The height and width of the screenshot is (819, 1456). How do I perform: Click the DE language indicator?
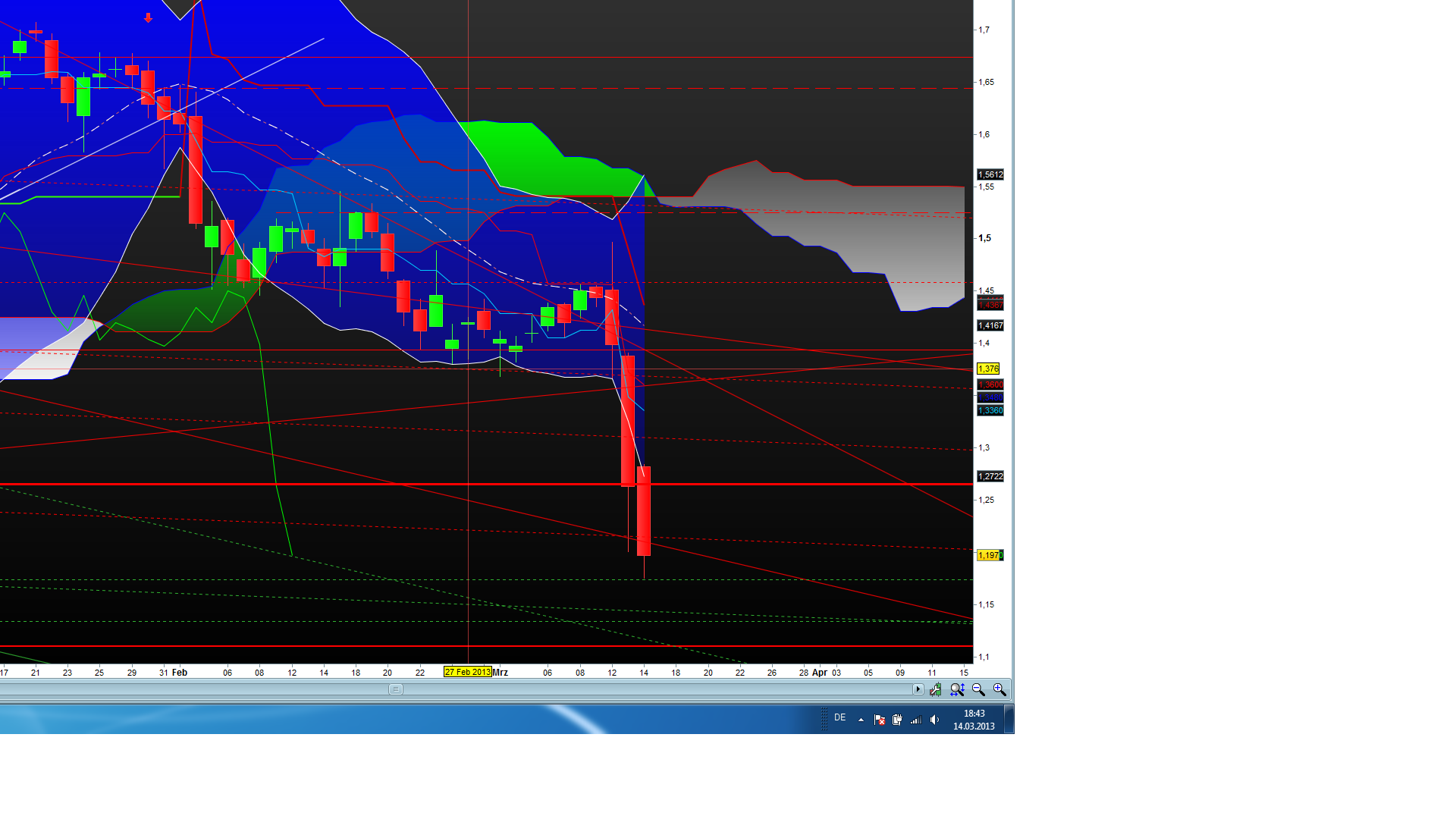(x=840, y=717)
